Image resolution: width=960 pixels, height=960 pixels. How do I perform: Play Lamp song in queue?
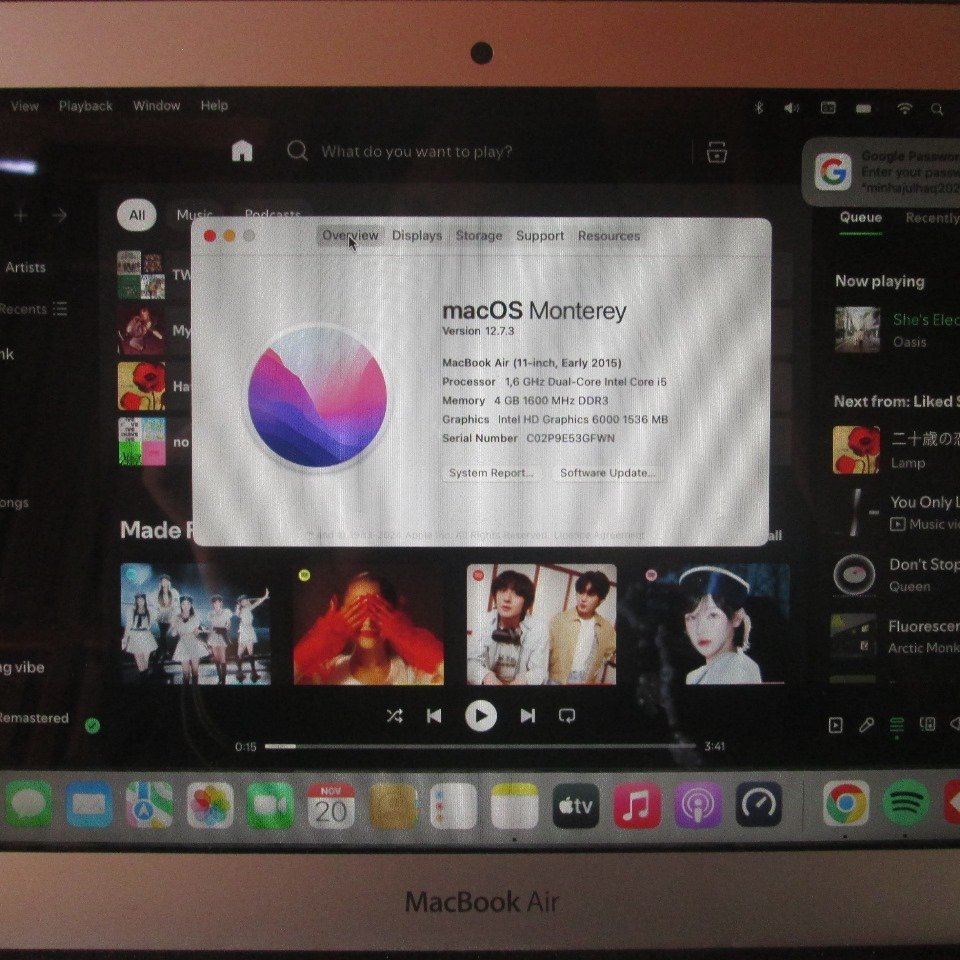tap(896, 450)
